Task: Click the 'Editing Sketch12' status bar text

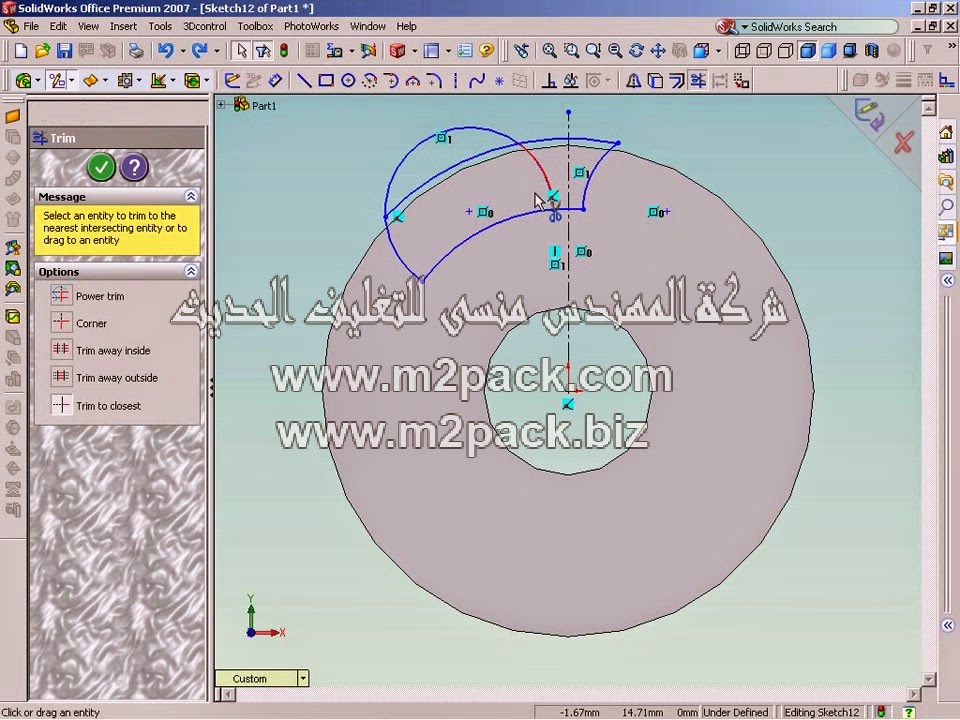Action: pyautogui.click(x=822, y=712)
